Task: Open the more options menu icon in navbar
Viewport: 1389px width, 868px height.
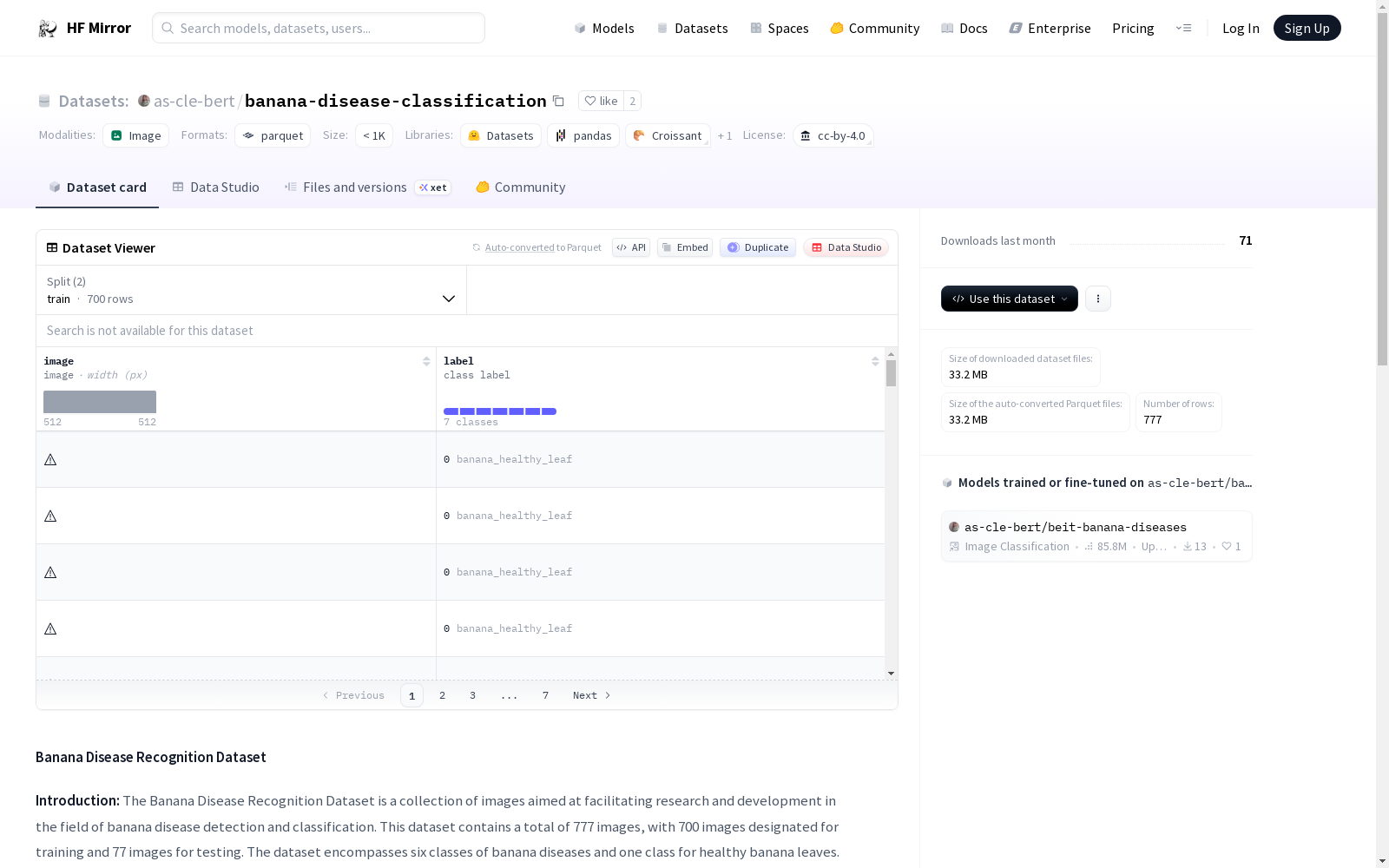Action: tap(1183, 28)
